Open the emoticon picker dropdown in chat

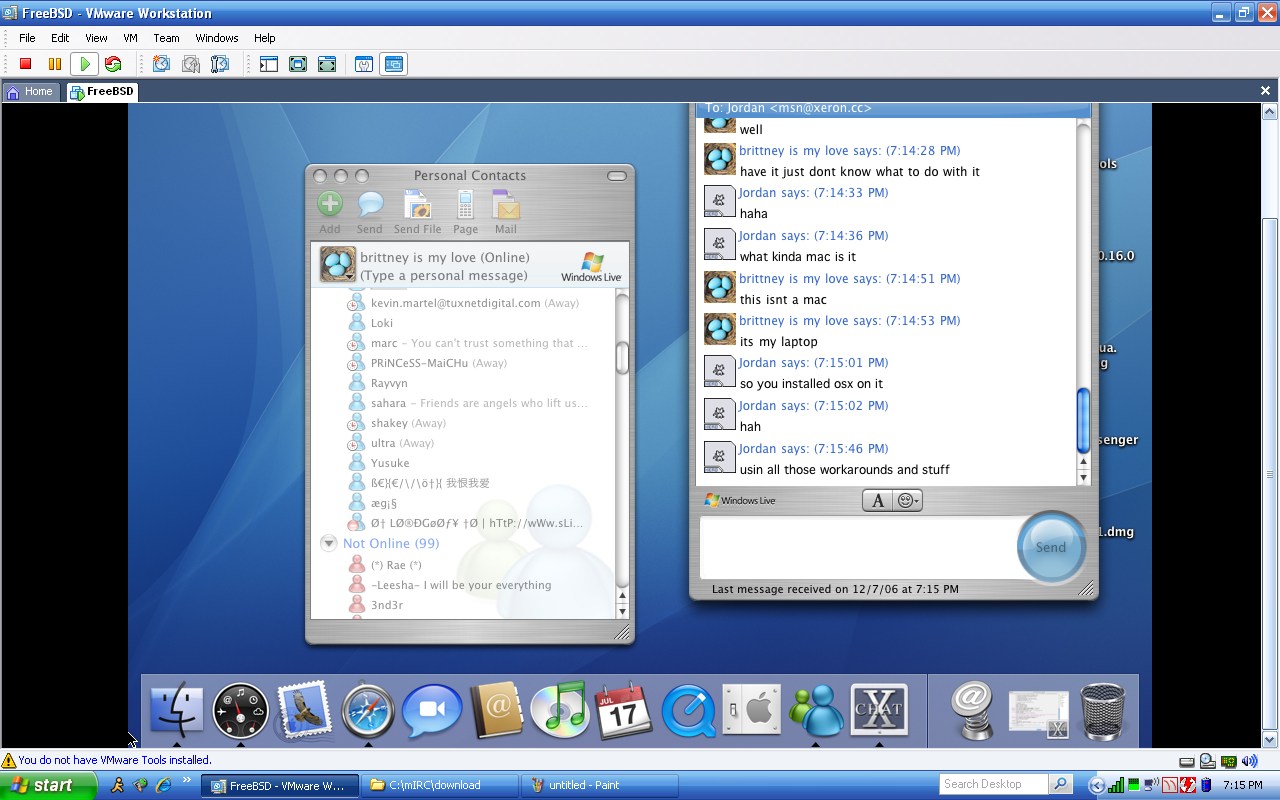pos(908,501)
